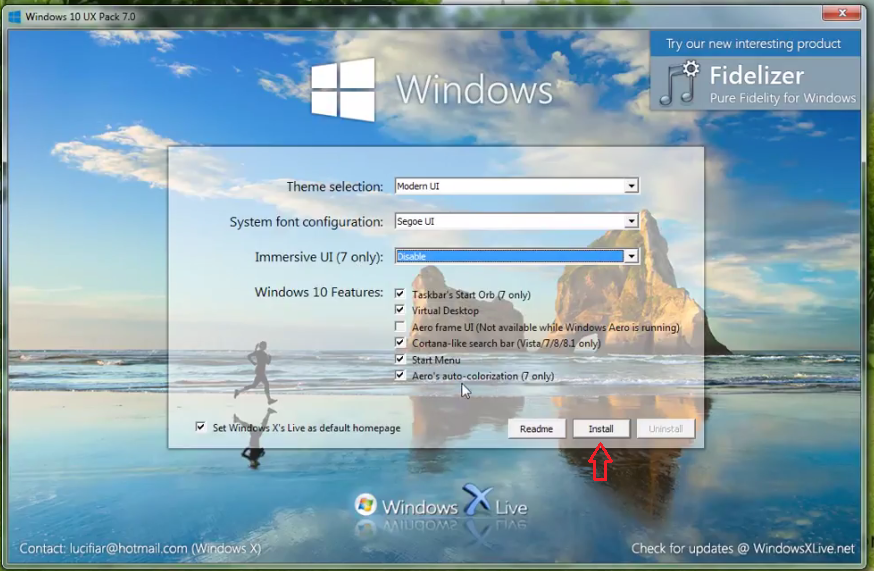Open the Readme button

(537, 429)
